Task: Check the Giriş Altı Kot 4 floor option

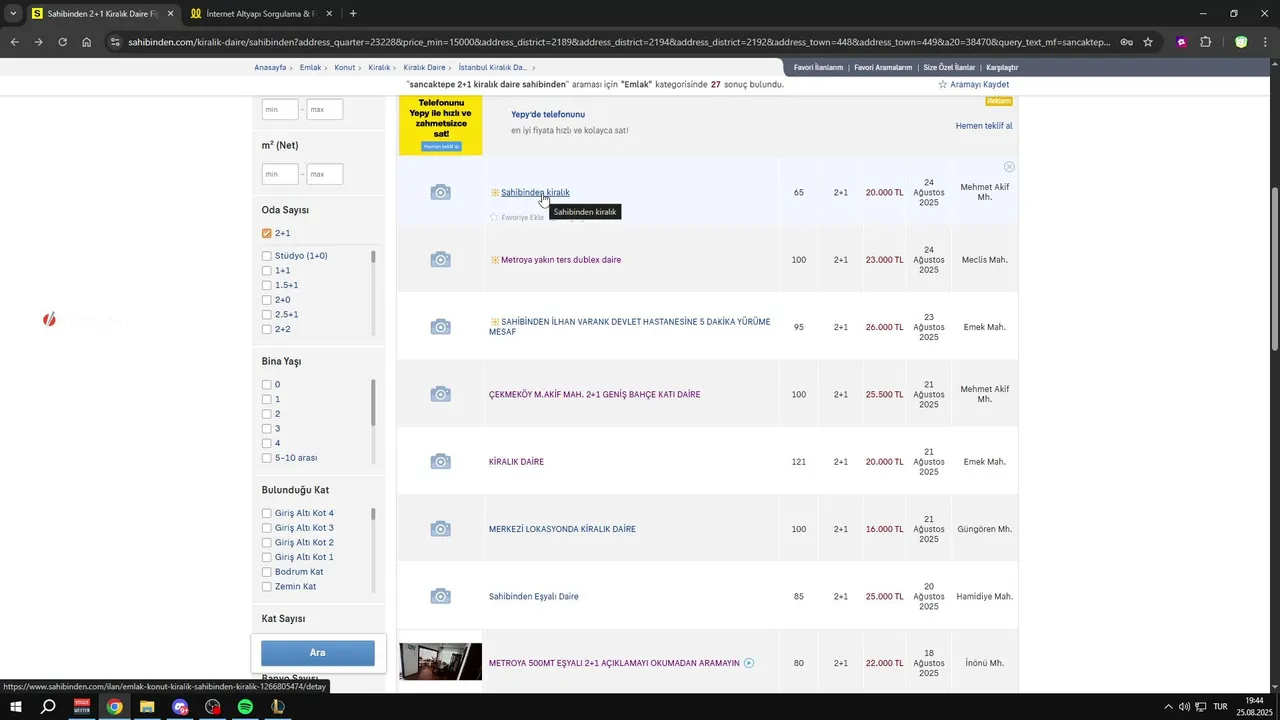Action: coord(267,513)
